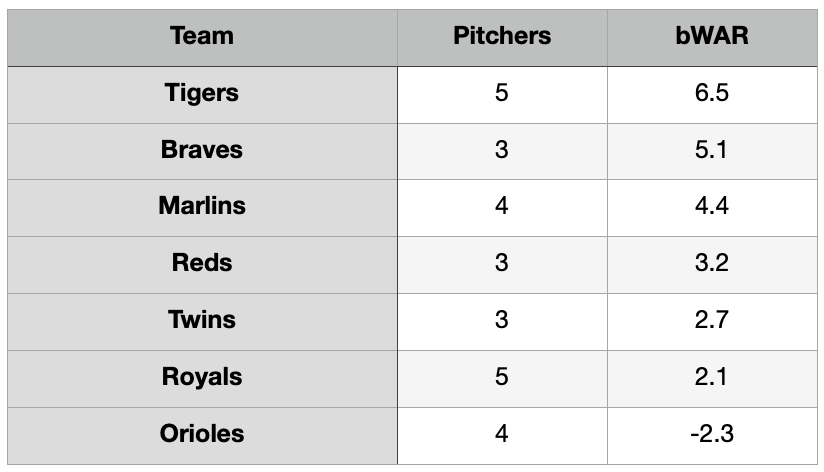Click the Team column header
This screenshot has height=472, width=824.
point(202,36)
